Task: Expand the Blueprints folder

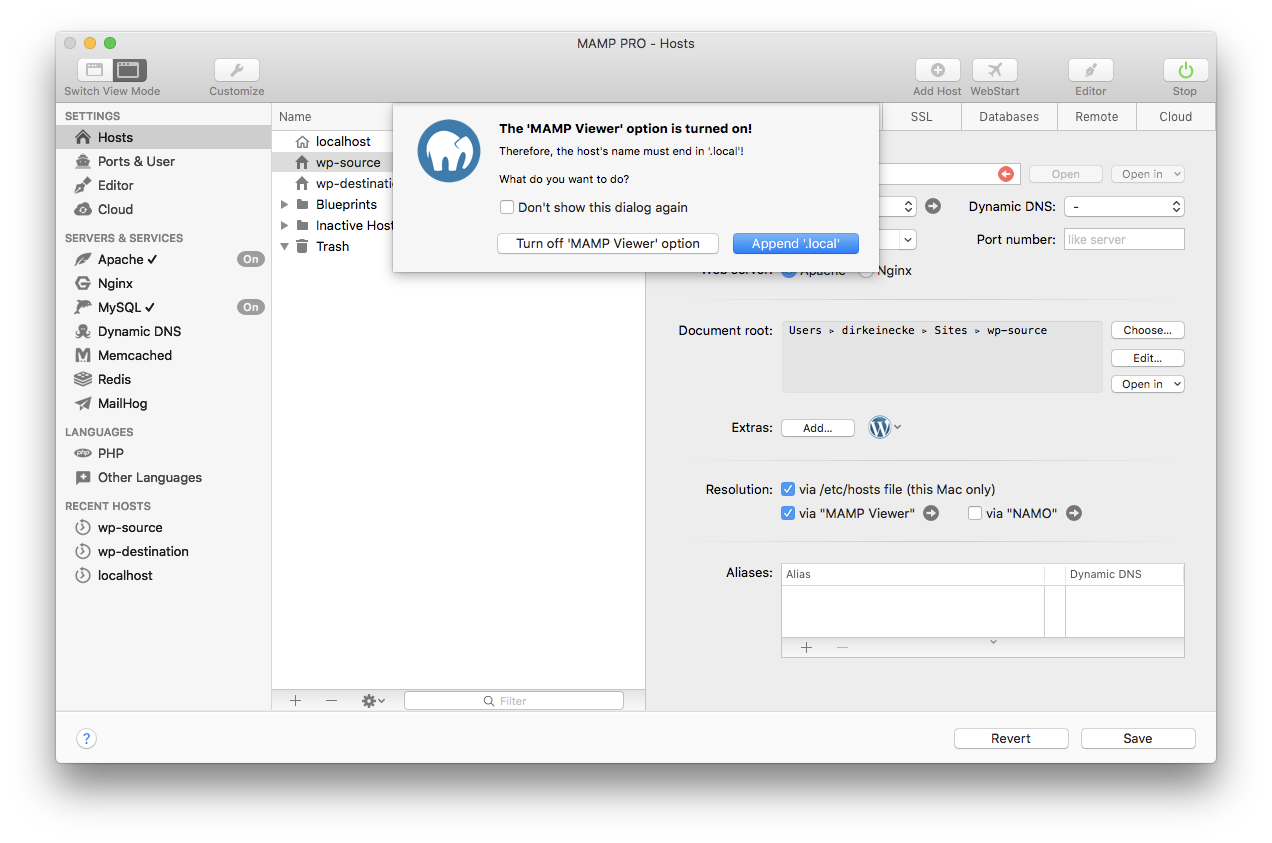Action: coord(285,204)
